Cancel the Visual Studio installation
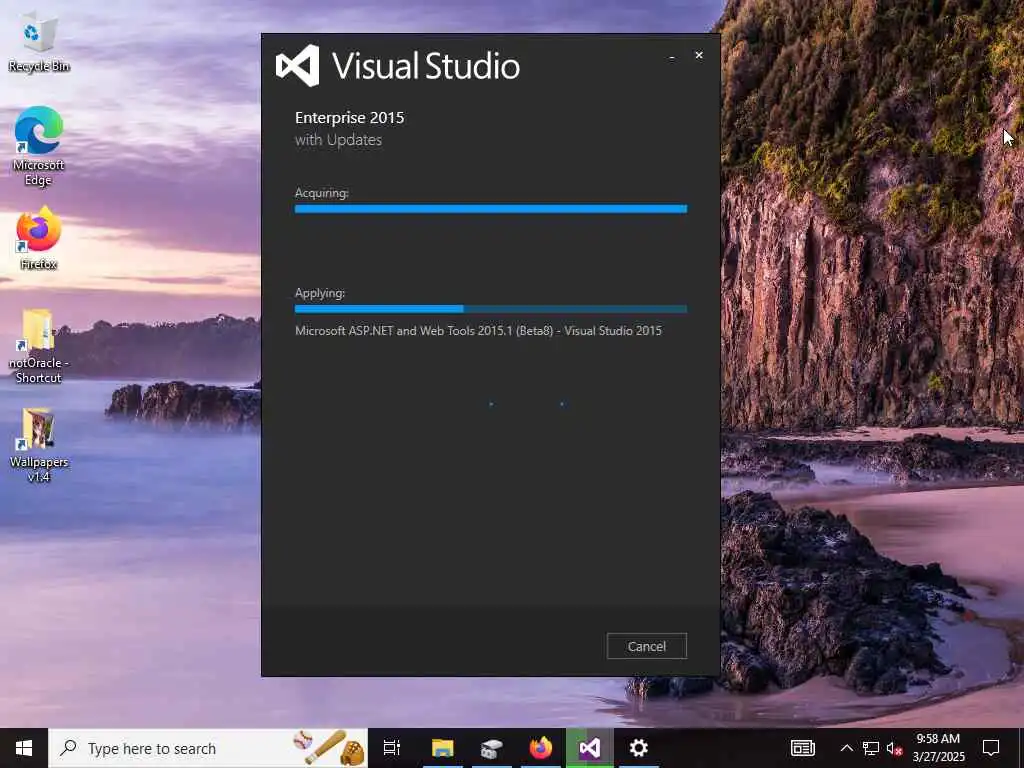The width and height of the screenshot is (1024, 768). click(x=647, y=646)
